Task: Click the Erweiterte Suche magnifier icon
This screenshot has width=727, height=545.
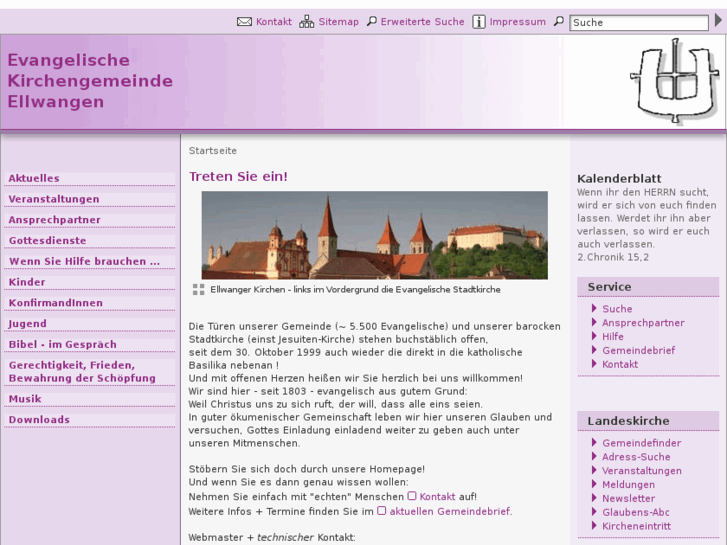Action: pos(372,22)
